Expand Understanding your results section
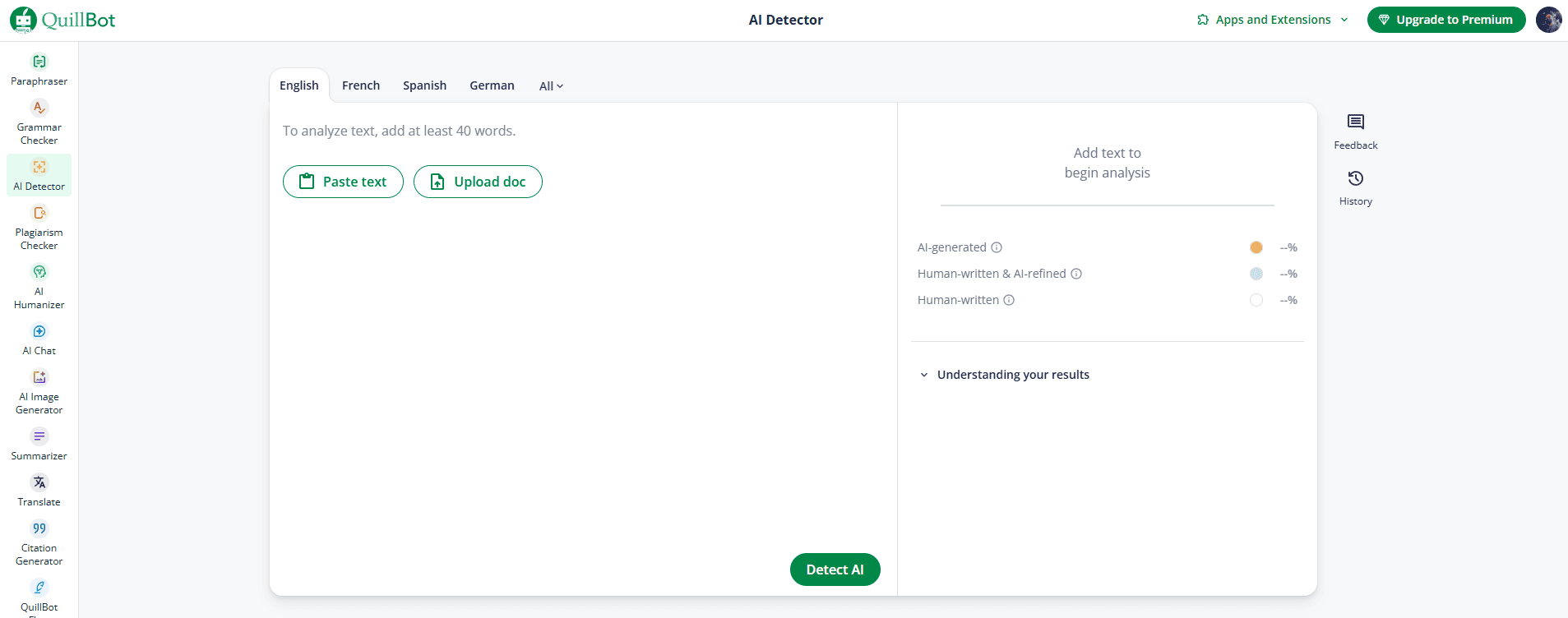 pyautogui.click(x=1005, y=375)
